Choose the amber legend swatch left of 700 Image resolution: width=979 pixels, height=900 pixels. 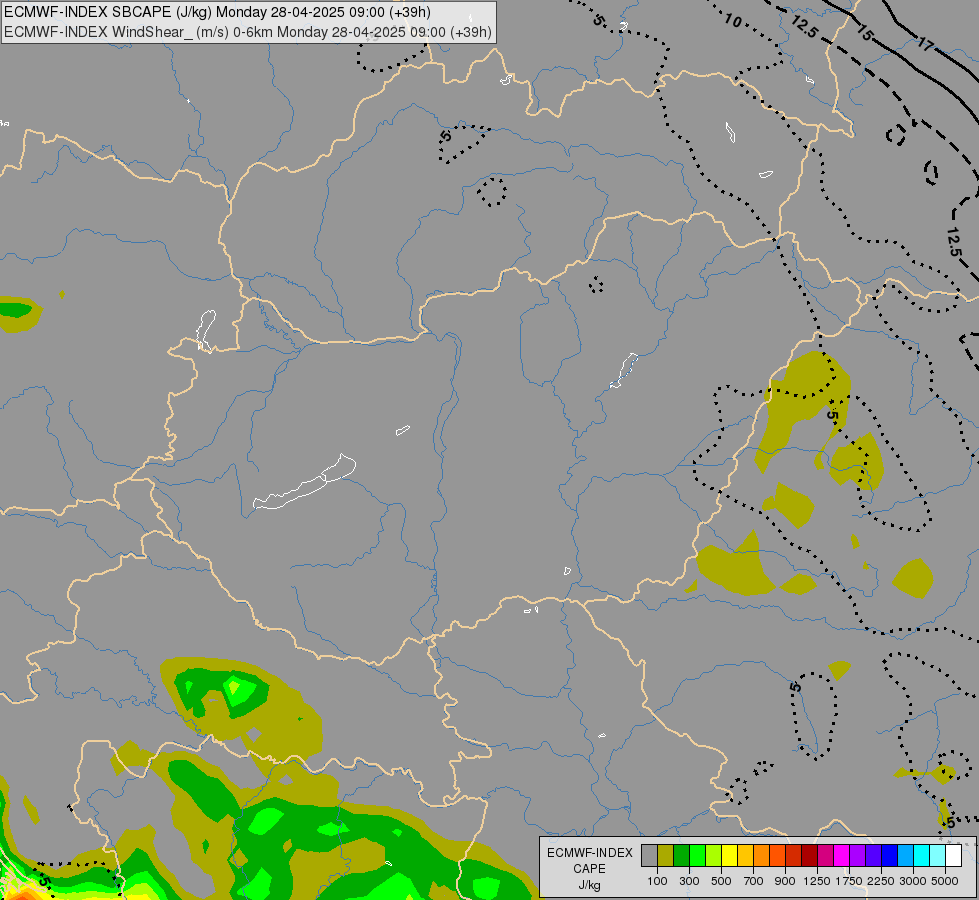coord(745,856)
